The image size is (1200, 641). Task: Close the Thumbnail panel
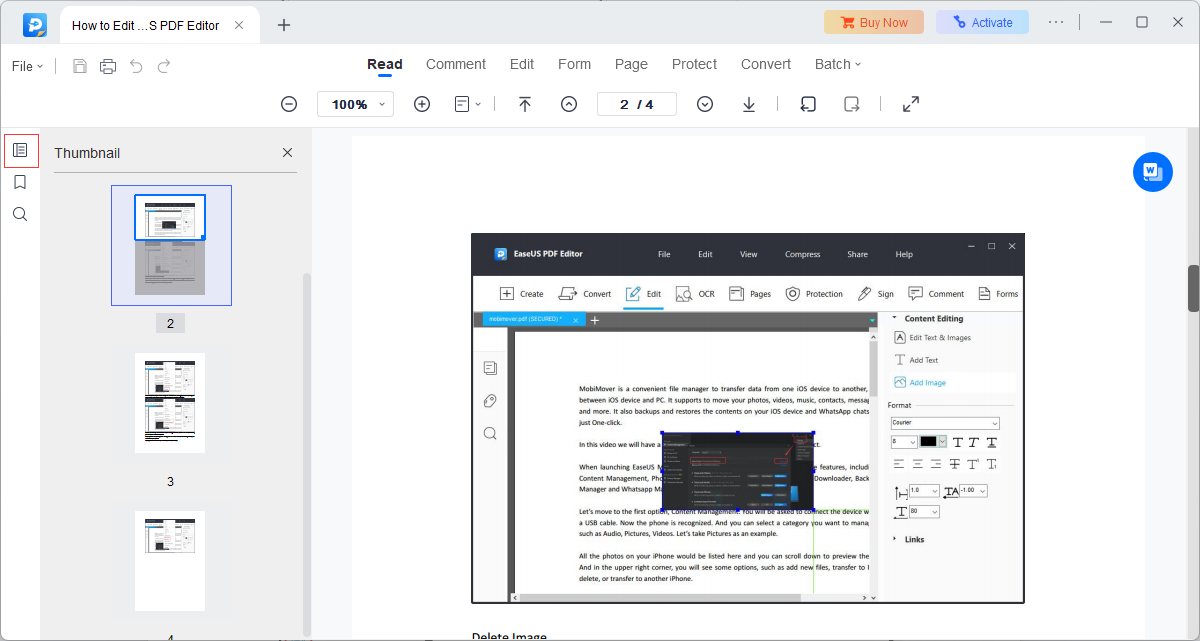(287, 153)
